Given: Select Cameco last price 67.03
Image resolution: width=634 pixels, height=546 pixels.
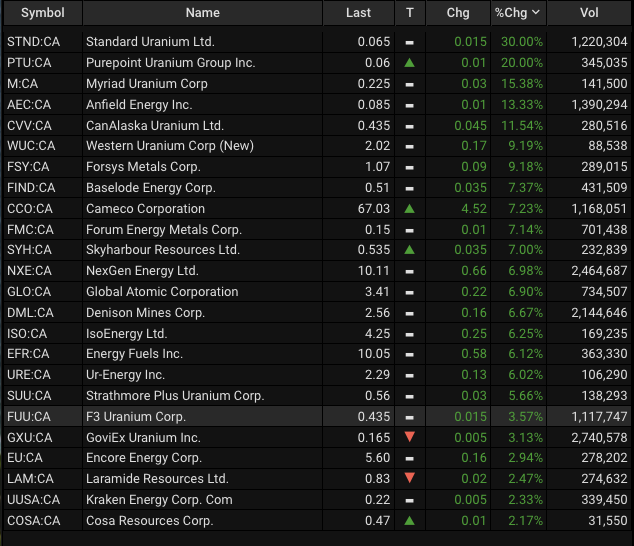Looking at the screenshot, I should tap(374, 209).
